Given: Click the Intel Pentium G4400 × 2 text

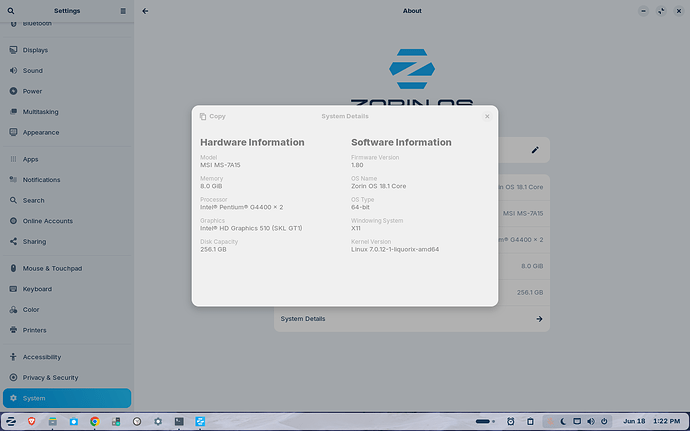Looking at the screenshot, I should [242, 207].
